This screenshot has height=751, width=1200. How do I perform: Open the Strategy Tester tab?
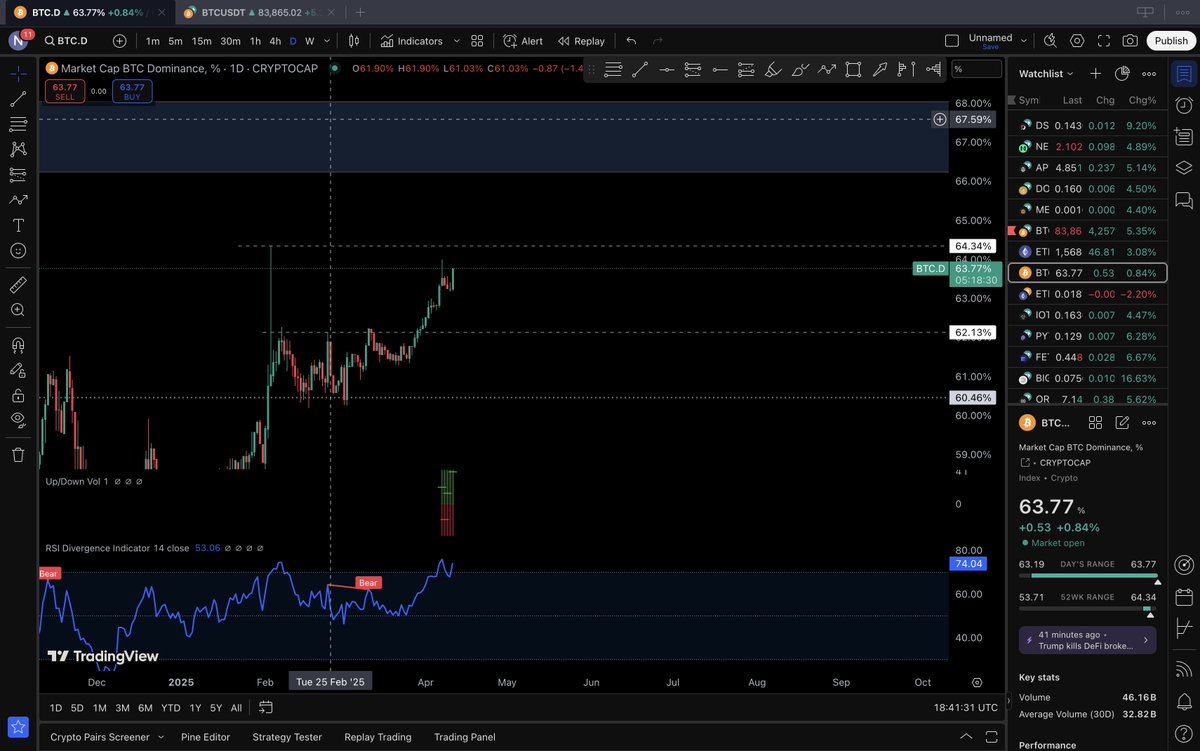click(x=287, y=737)
